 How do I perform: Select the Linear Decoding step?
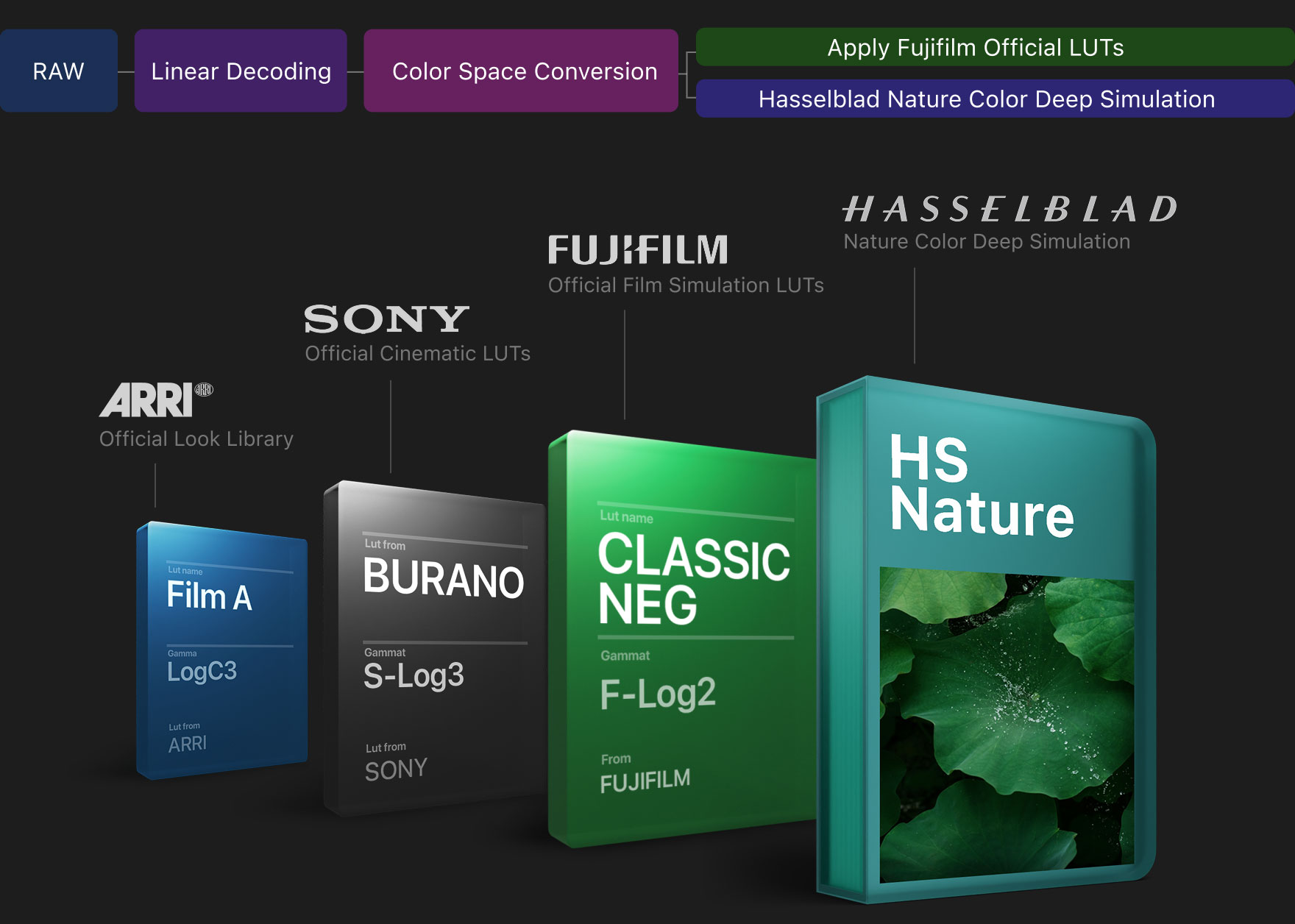(241, 71)
